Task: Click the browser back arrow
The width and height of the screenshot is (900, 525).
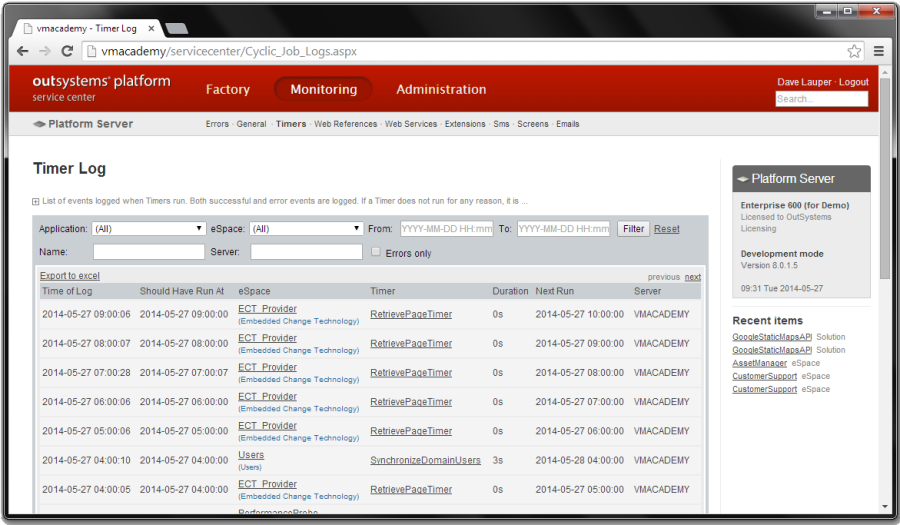Action: pos(23,51)
